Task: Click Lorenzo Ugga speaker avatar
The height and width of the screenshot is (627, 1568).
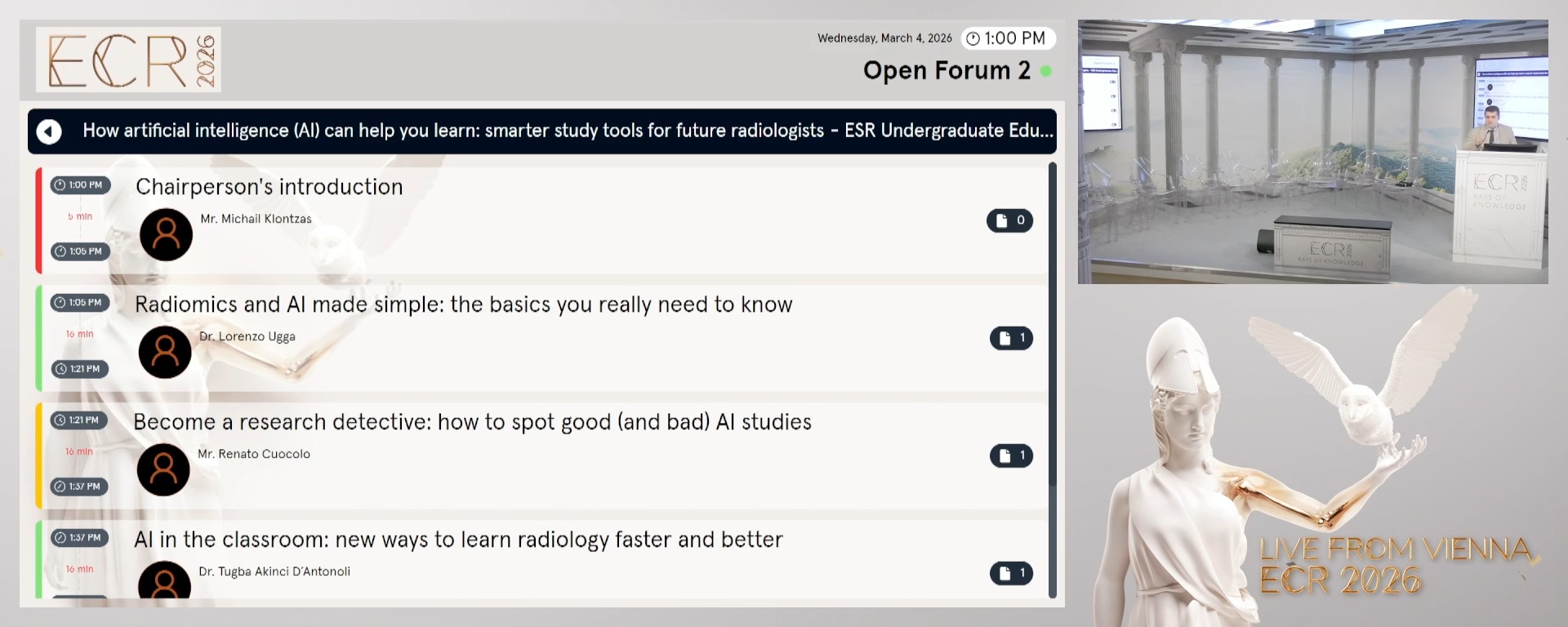Action: point(165,352)
